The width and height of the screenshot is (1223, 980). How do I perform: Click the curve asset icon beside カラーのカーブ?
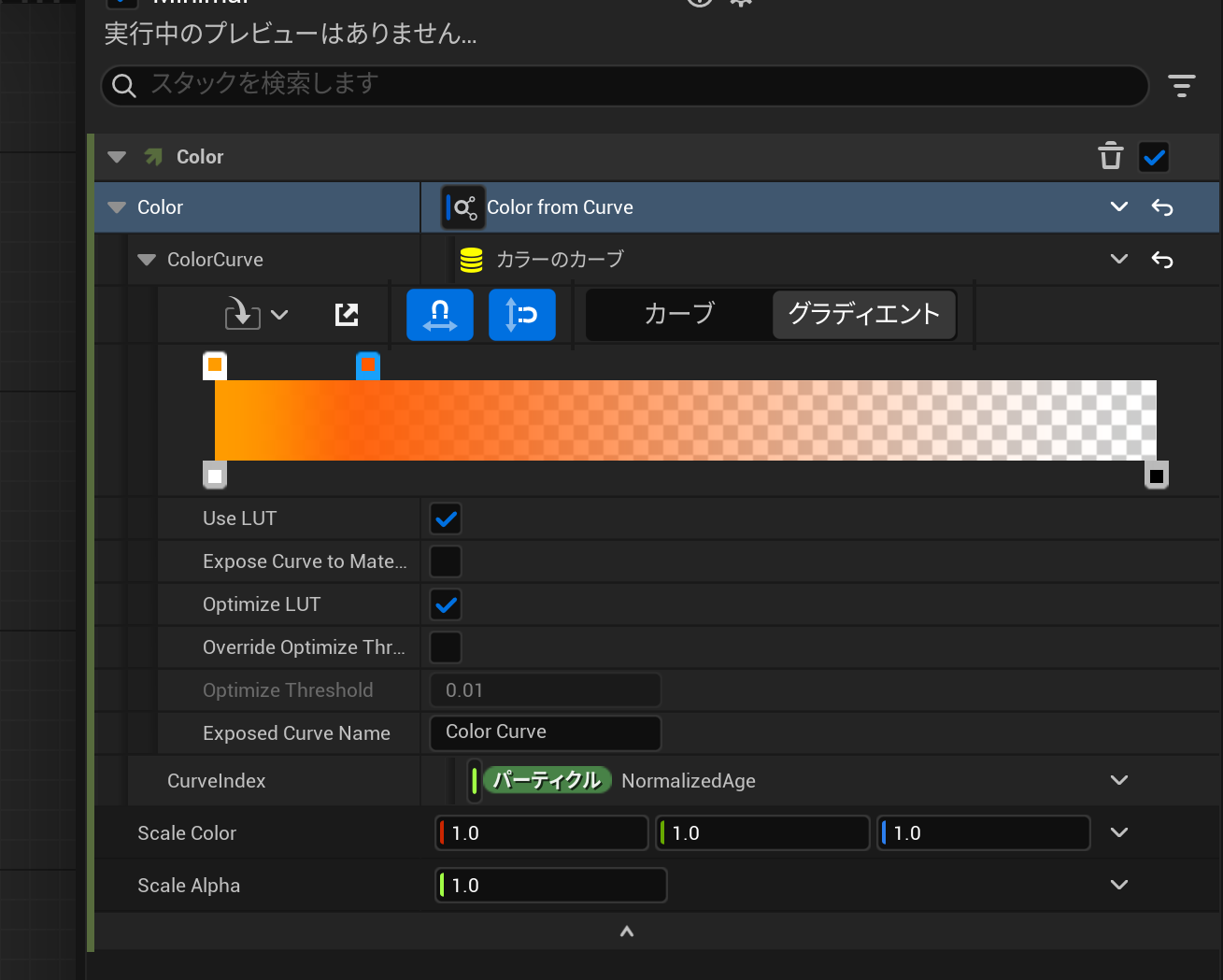click(471, 259)
